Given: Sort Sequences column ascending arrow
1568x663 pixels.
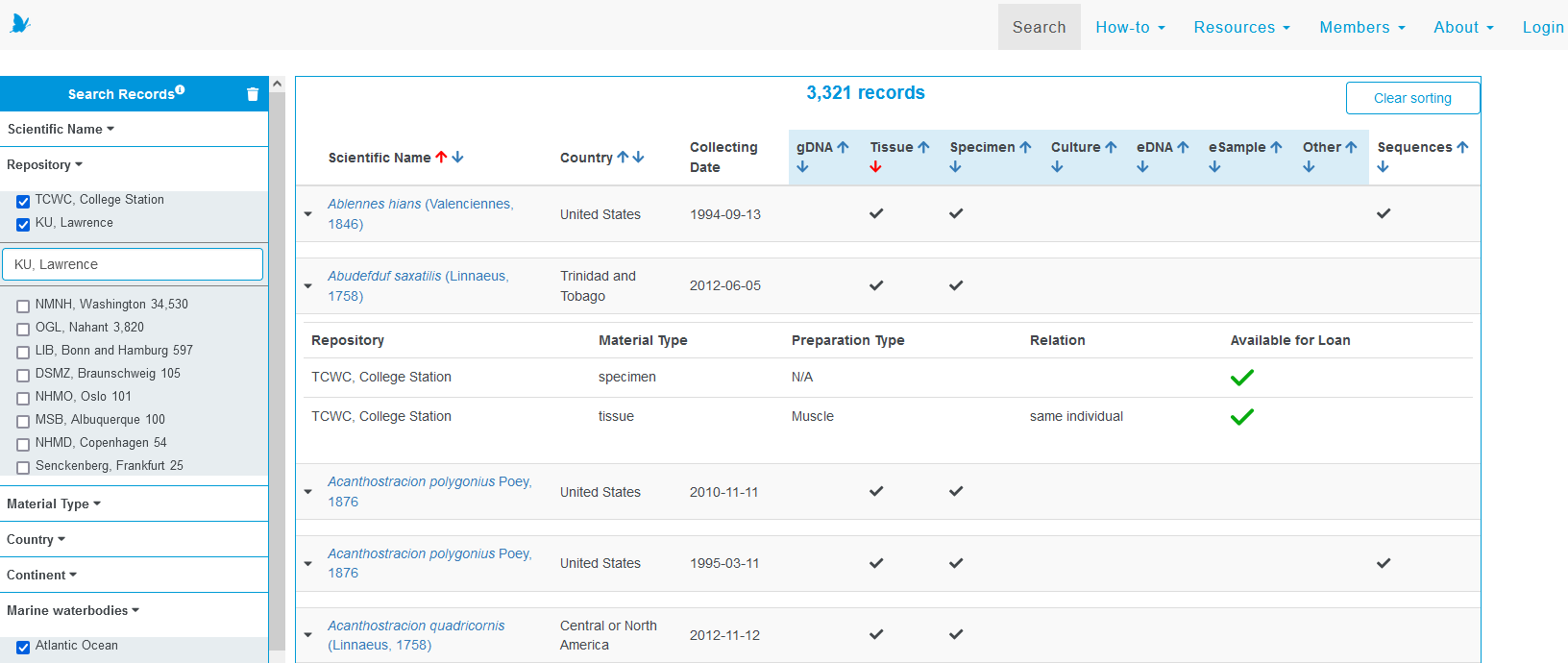Looking at the screenshot, I should 1462,147.
